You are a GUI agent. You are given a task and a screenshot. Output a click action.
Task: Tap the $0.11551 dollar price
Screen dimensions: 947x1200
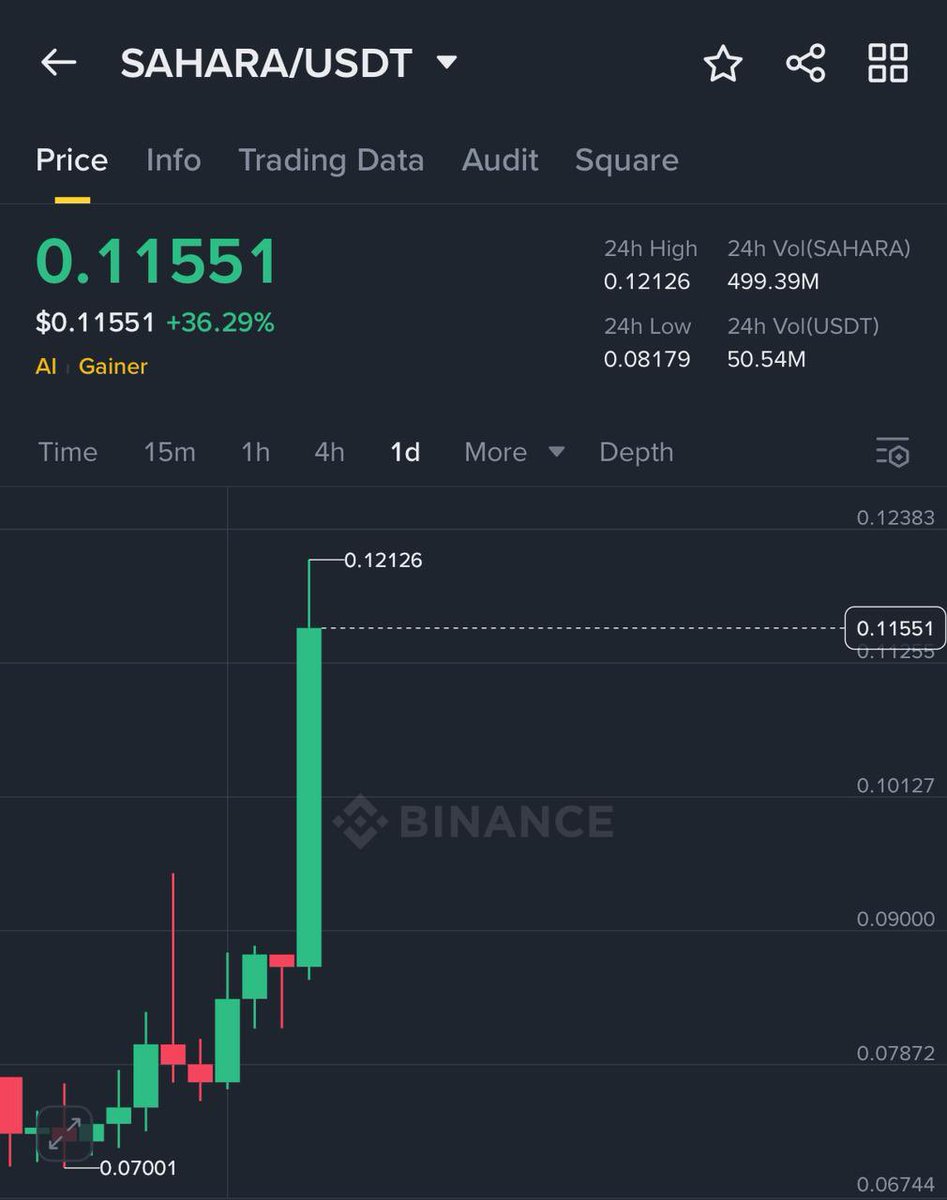(x=96, y=322)
